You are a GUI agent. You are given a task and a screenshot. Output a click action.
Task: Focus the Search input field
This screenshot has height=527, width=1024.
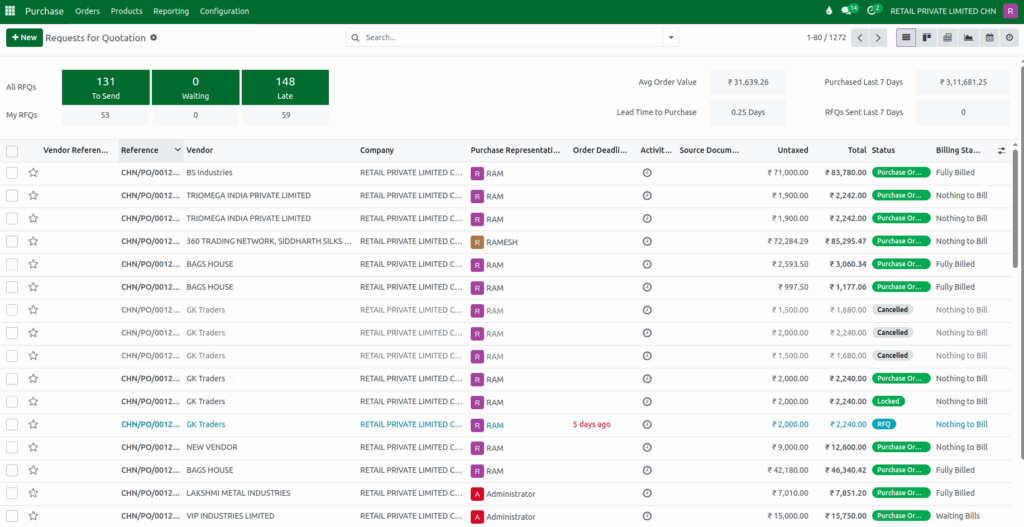click(x=513, y=38)
